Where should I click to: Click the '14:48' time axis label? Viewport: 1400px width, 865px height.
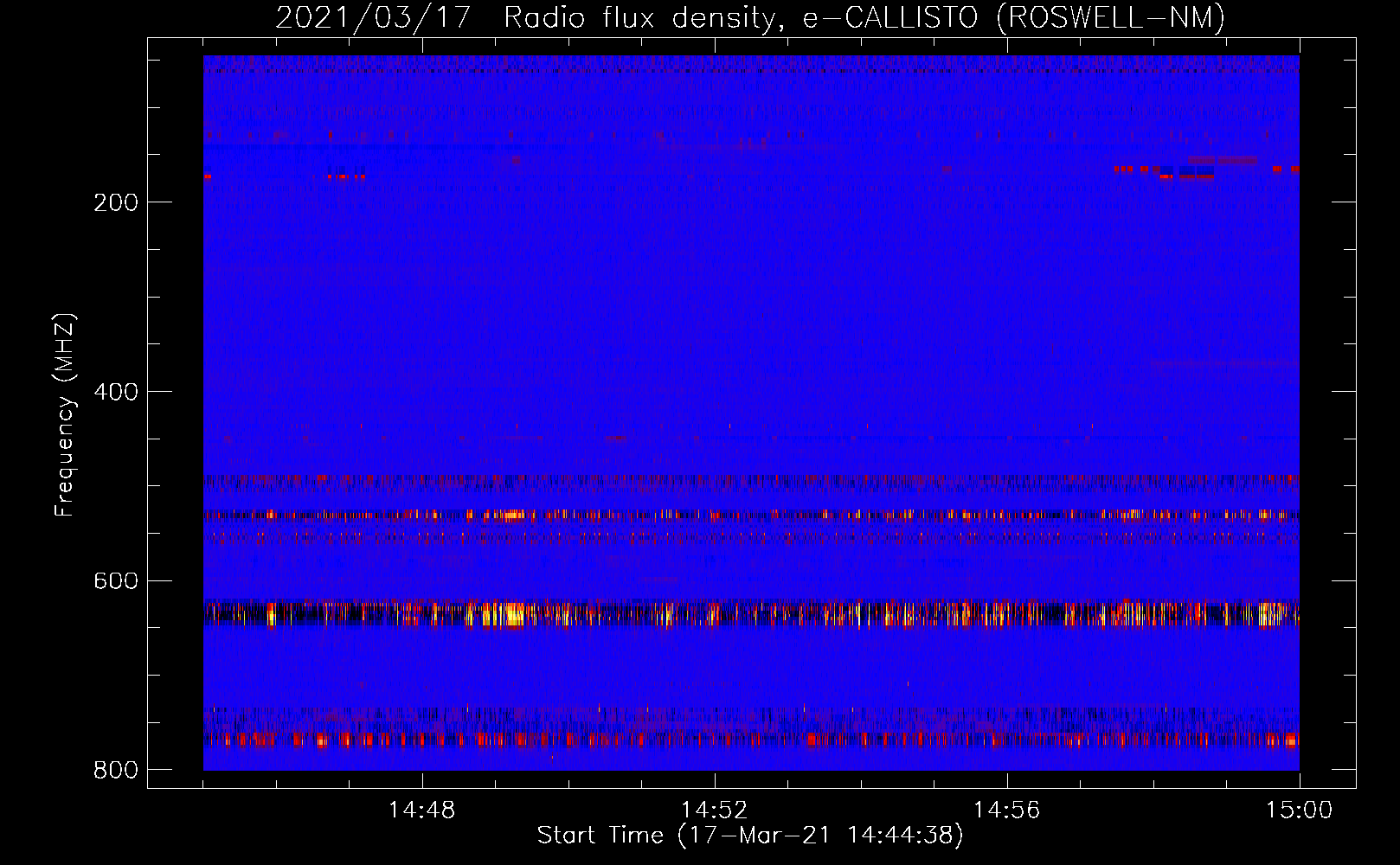(421, 811)
